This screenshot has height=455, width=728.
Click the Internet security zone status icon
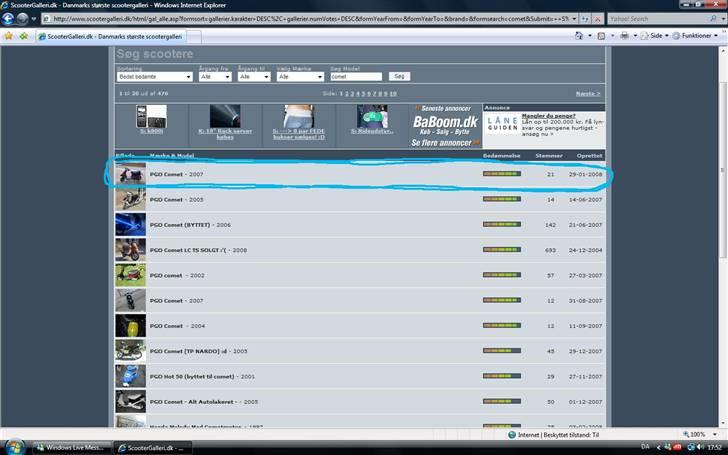512,435
